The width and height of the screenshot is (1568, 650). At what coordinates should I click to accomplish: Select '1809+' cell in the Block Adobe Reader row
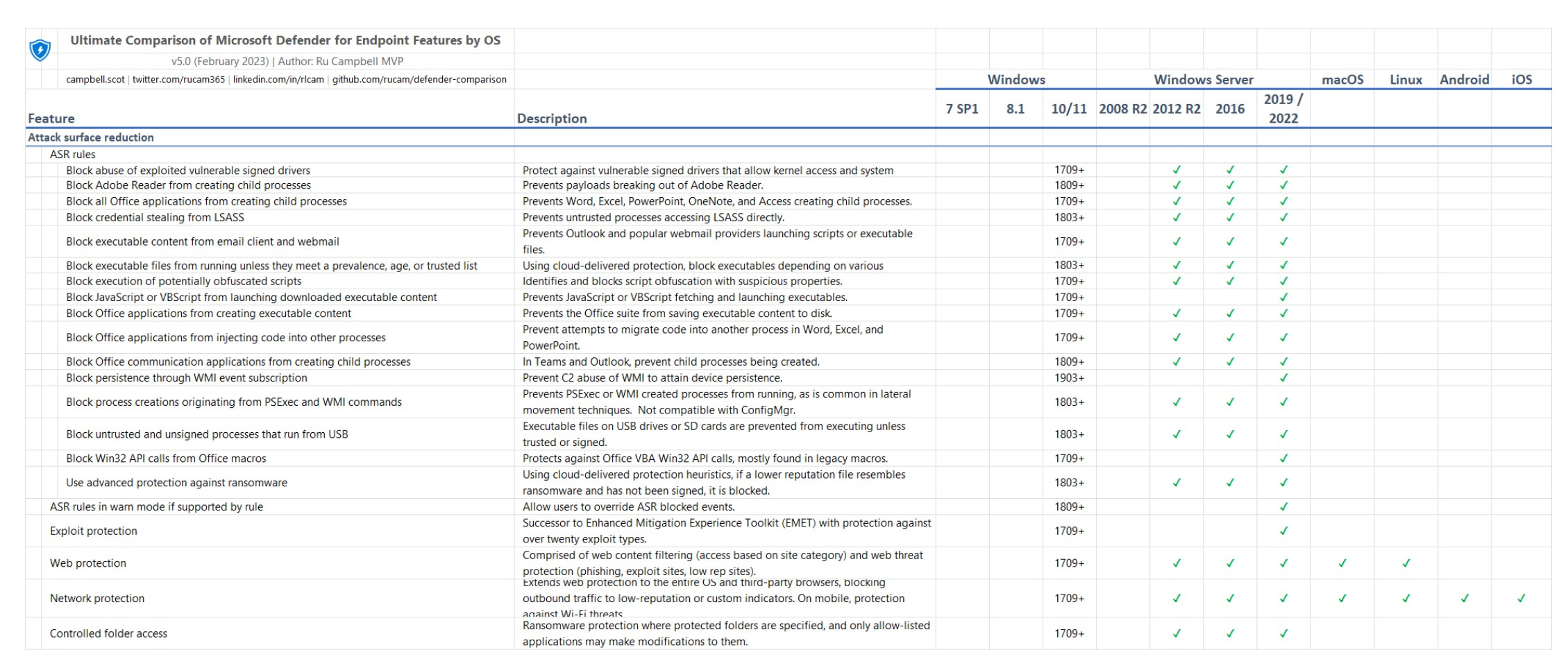(x=1069, y=185)
